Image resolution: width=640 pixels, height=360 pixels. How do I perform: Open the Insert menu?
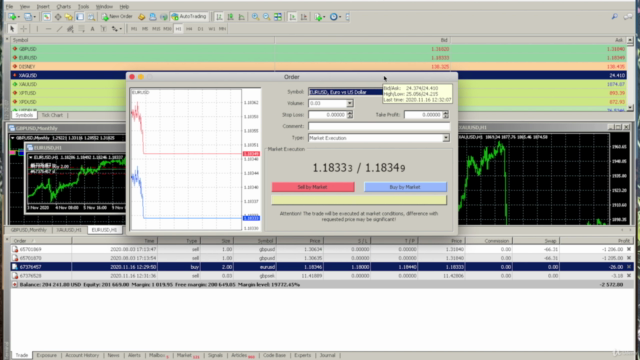click(43, 7)
